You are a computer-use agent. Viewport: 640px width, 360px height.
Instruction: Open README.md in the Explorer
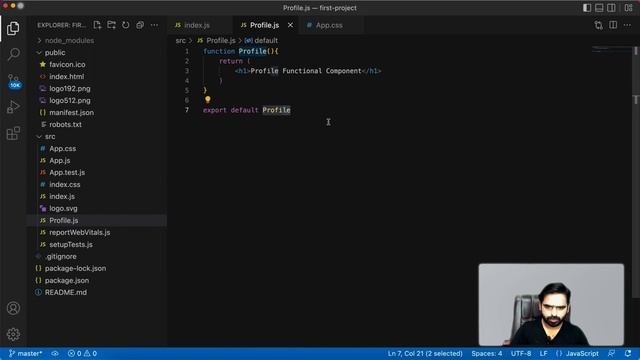click(x=97, y=292)
